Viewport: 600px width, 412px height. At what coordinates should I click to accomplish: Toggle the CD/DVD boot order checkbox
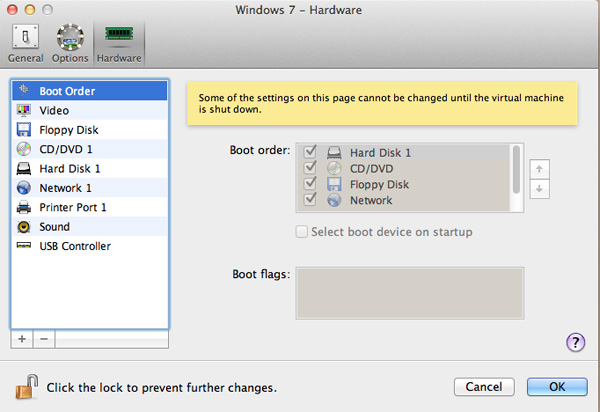click(x=310, y=169)
